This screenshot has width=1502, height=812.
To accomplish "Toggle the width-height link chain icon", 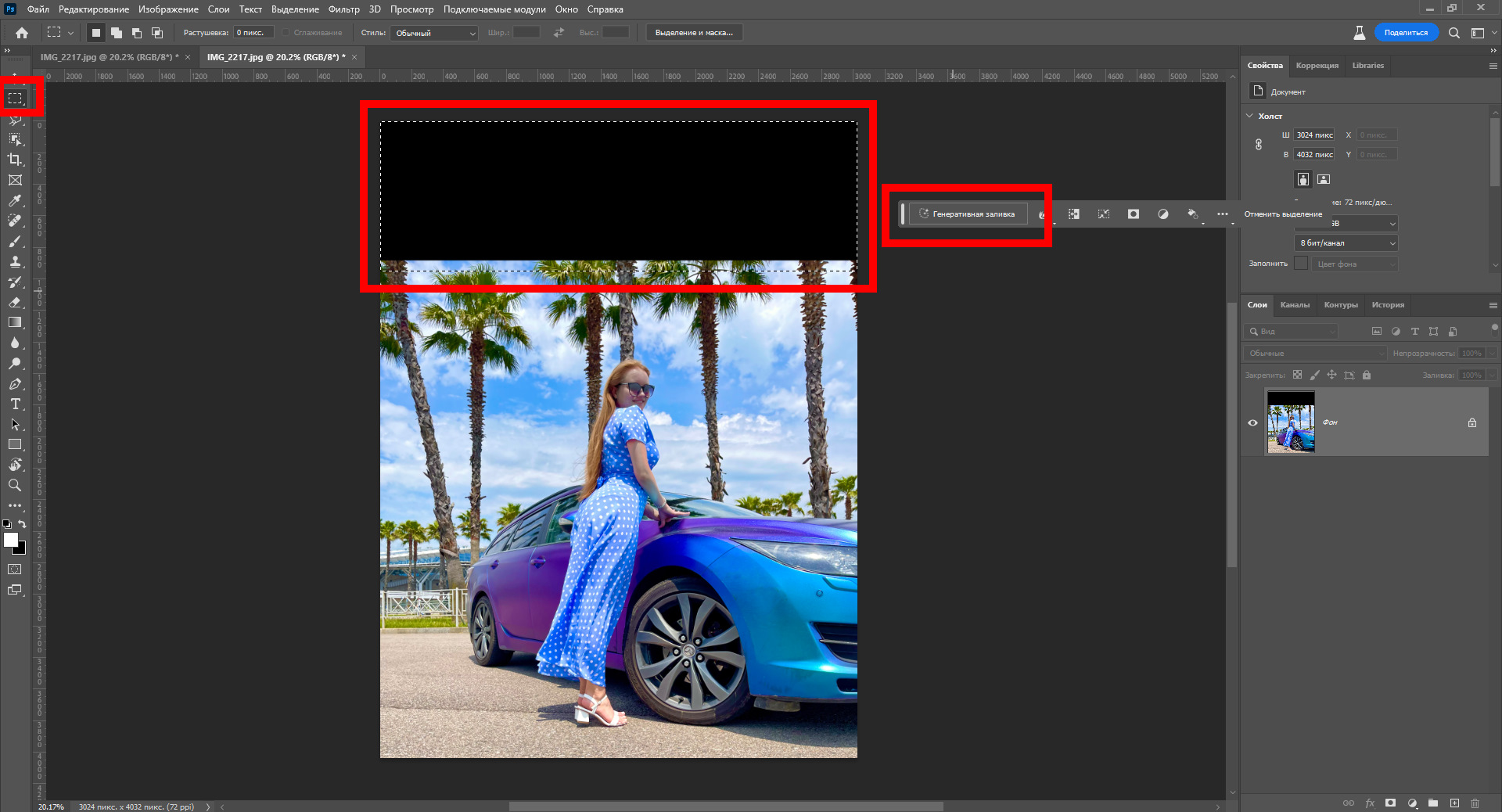I will tap(1259, 145).
